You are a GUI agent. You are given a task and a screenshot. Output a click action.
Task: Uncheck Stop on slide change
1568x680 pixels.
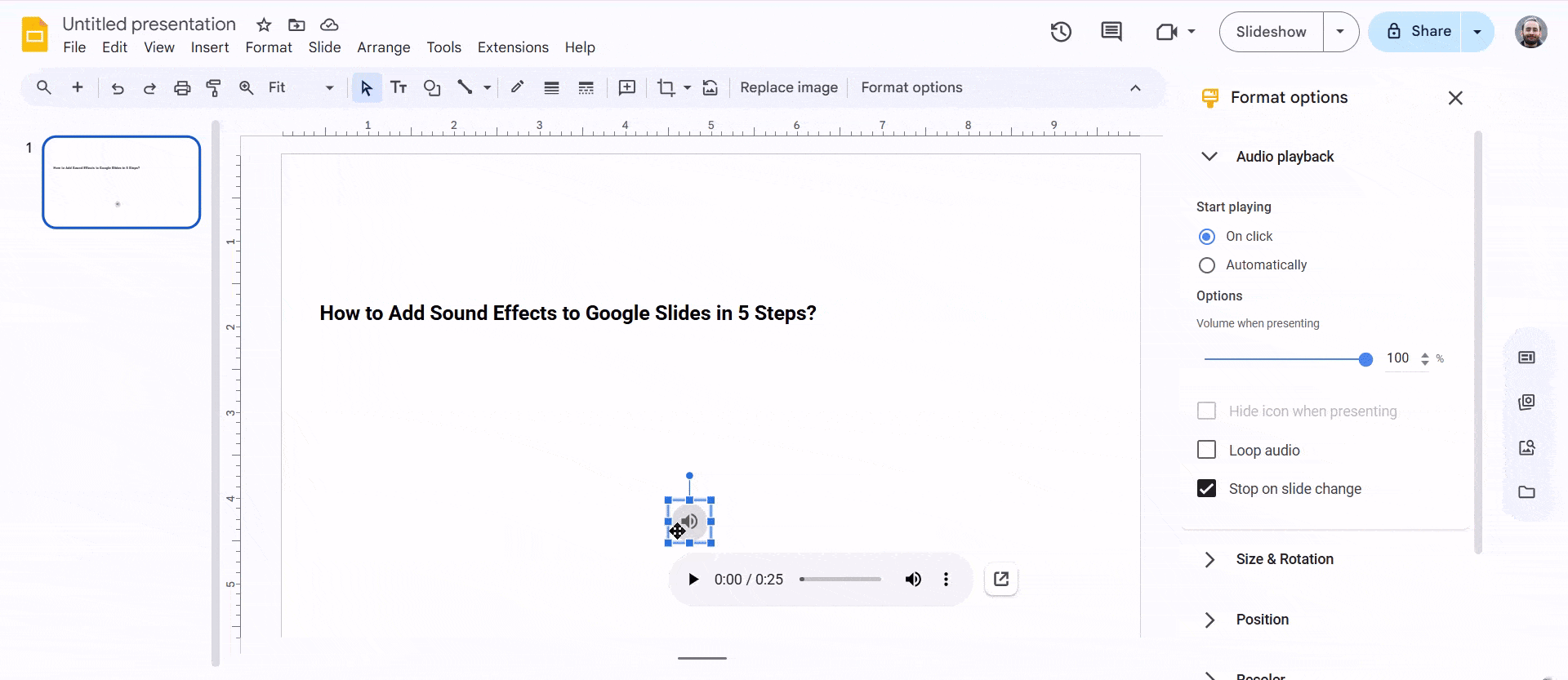[1206, 488]
